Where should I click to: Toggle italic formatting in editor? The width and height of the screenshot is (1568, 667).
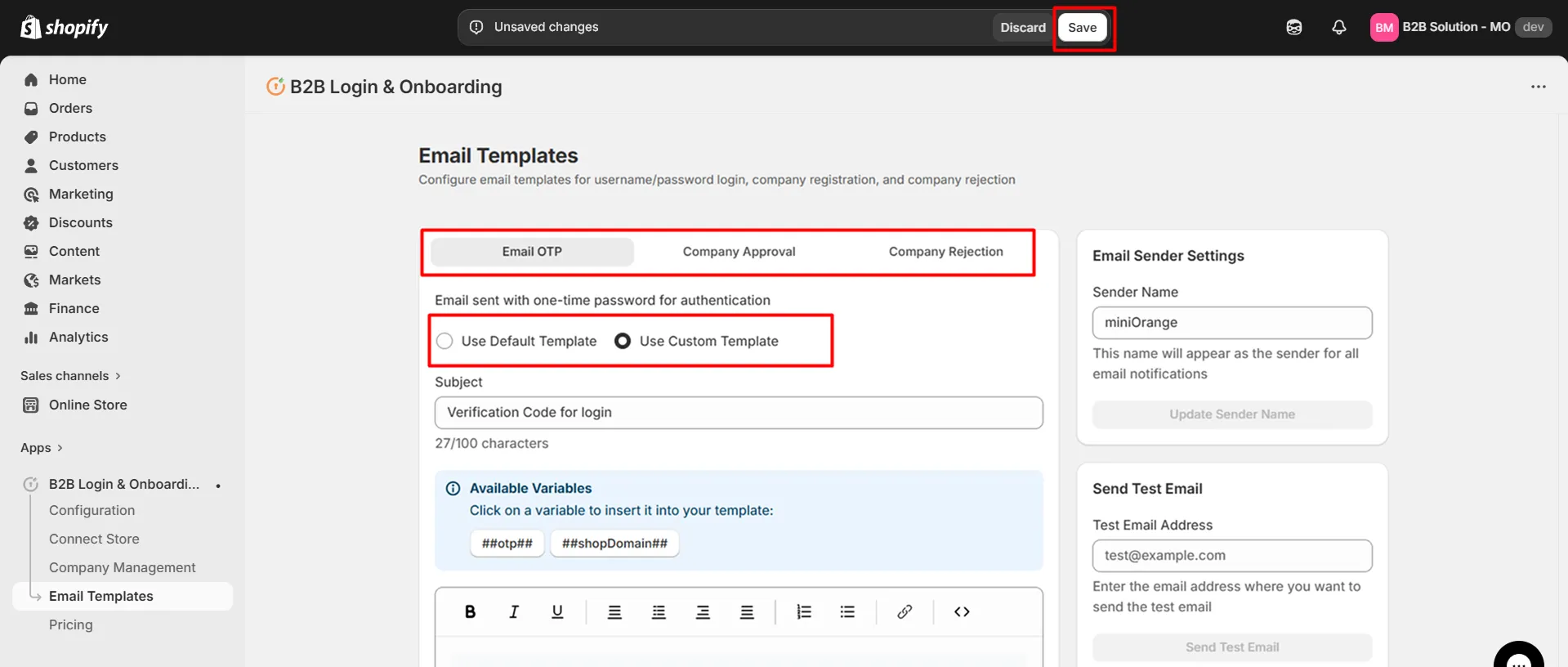[514, 611]
